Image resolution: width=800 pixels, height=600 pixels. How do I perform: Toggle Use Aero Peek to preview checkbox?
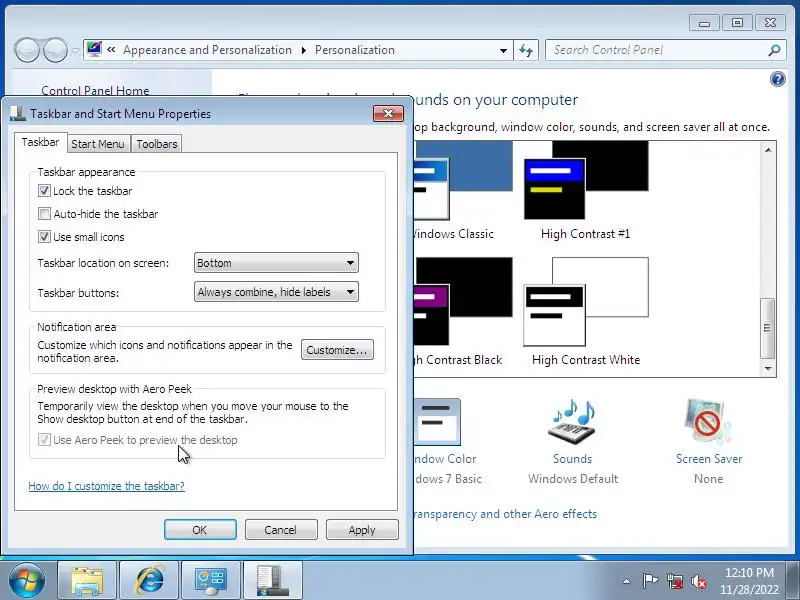tap(44, 440)
